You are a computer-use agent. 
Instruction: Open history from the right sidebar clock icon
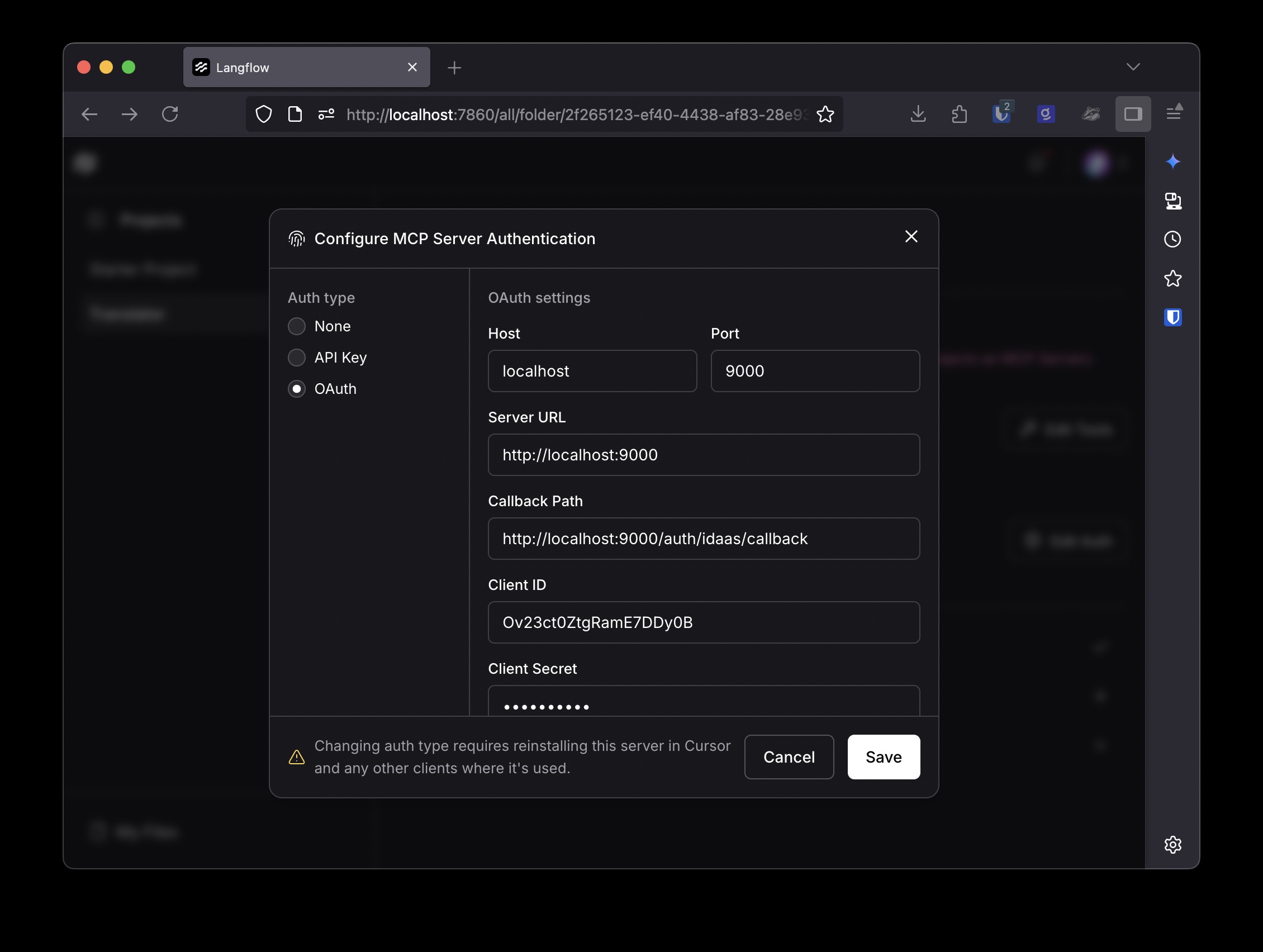coord(1173,239)
